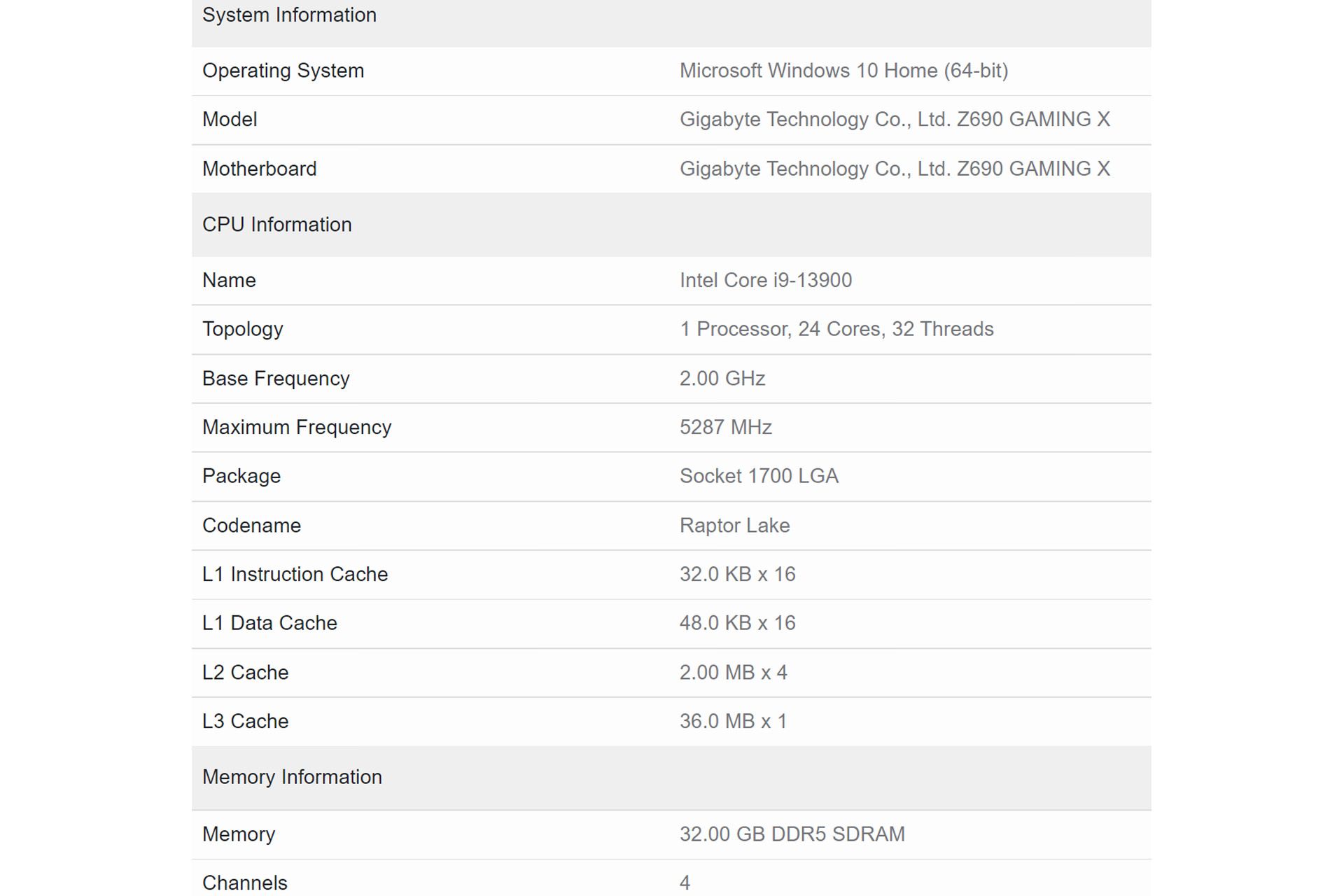Select the L2 Cache label

tap(245, 673)
